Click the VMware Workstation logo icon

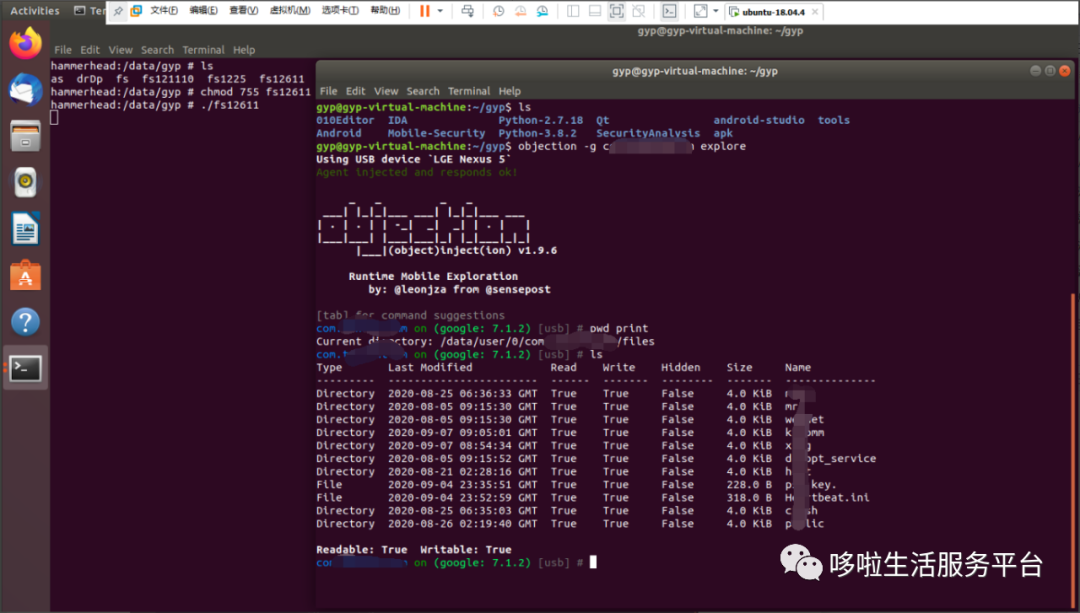[x=136, y=11]
